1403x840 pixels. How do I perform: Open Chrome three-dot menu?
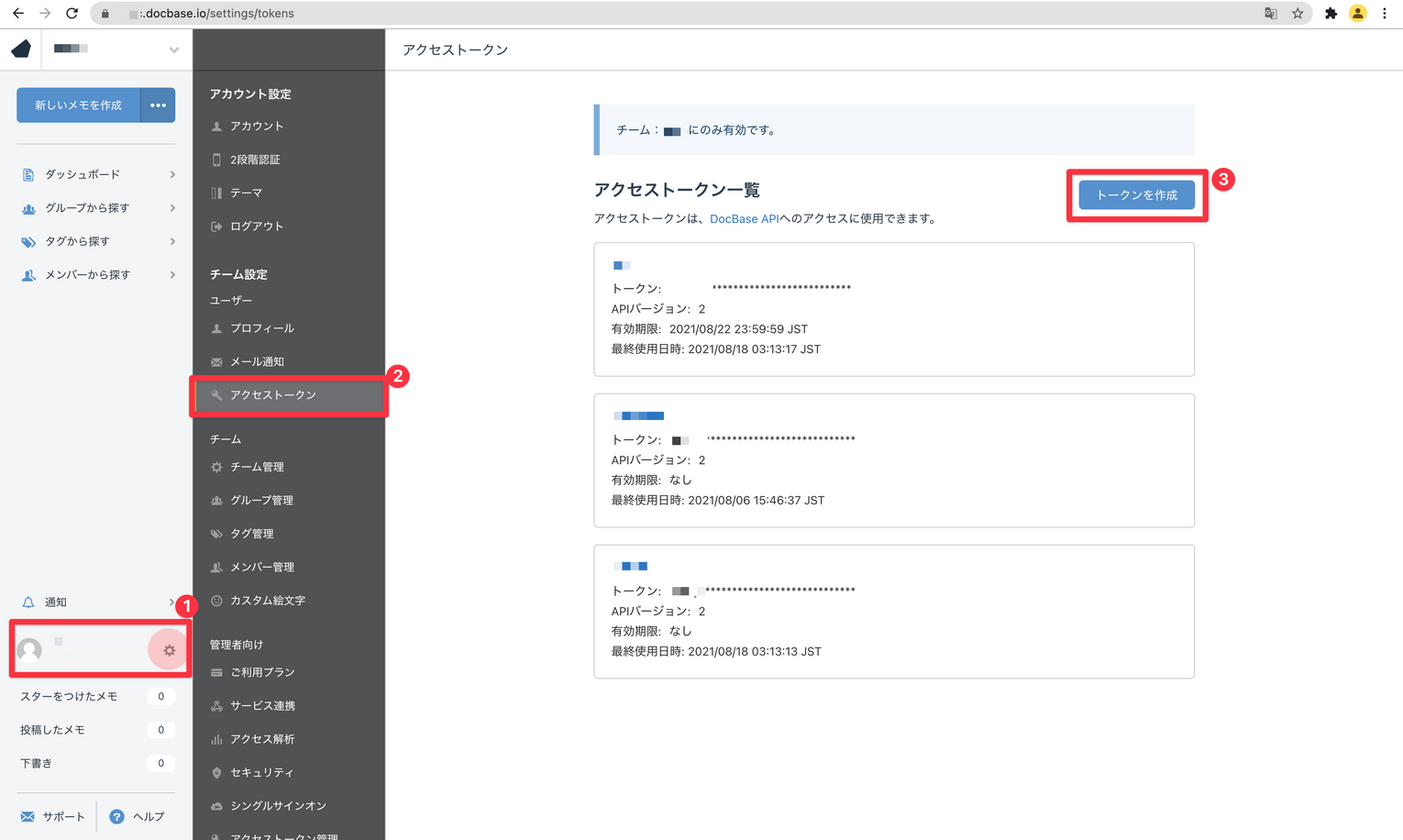point(1385,14)
